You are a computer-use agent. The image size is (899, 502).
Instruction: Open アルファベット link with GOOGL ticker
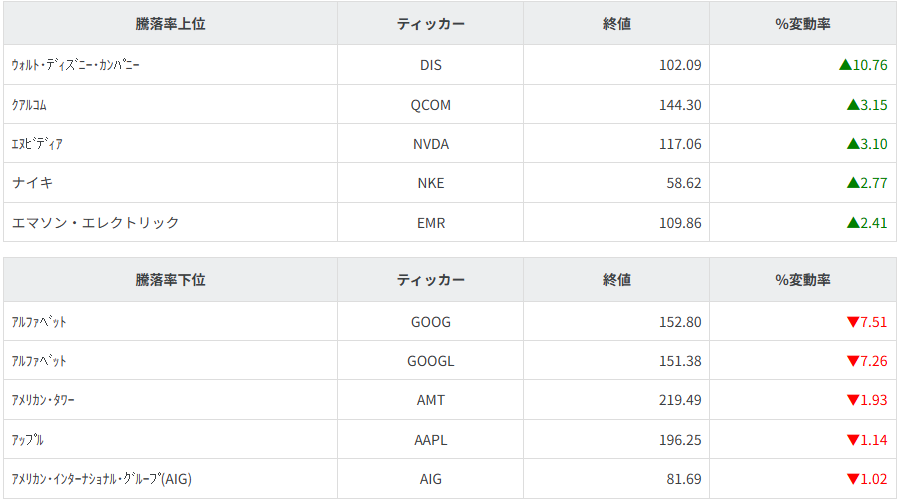(x=39, y=361)
